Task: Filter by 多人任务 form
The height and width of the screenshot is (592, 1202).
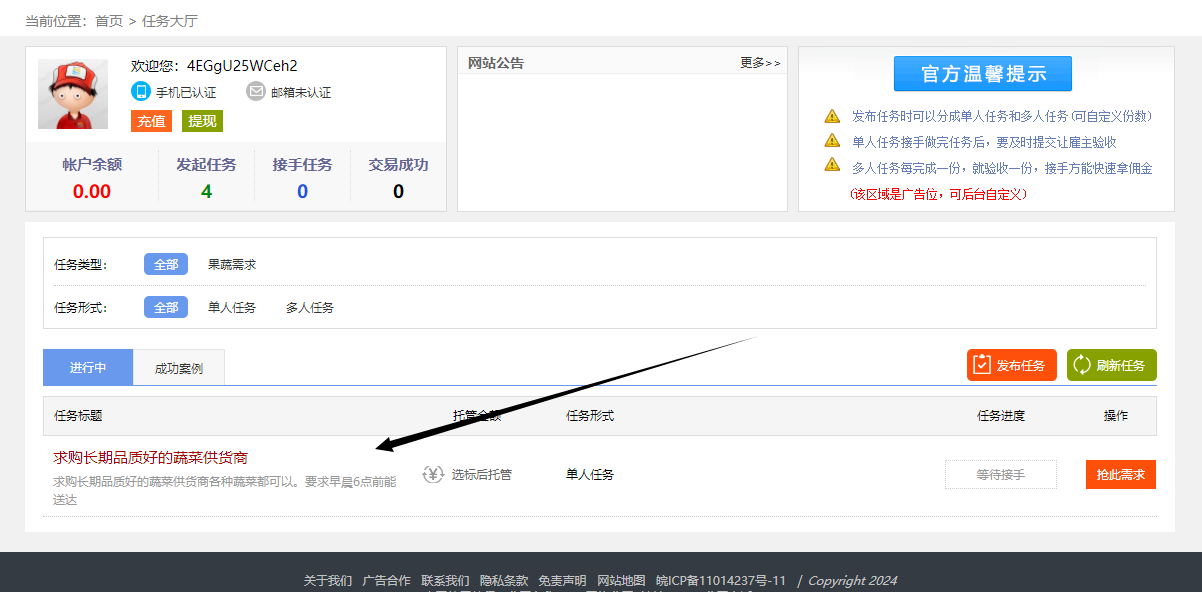Action: coord(310,308)
